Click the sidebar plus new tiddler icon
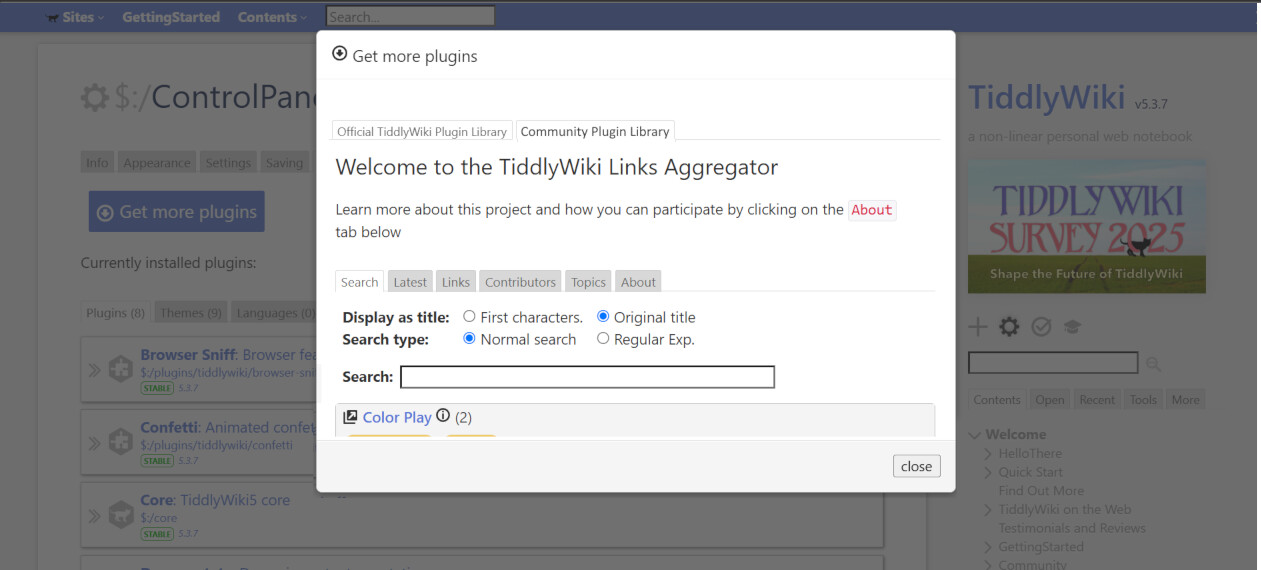Viewport: 1261px width, 570px height. pos(978,327)
